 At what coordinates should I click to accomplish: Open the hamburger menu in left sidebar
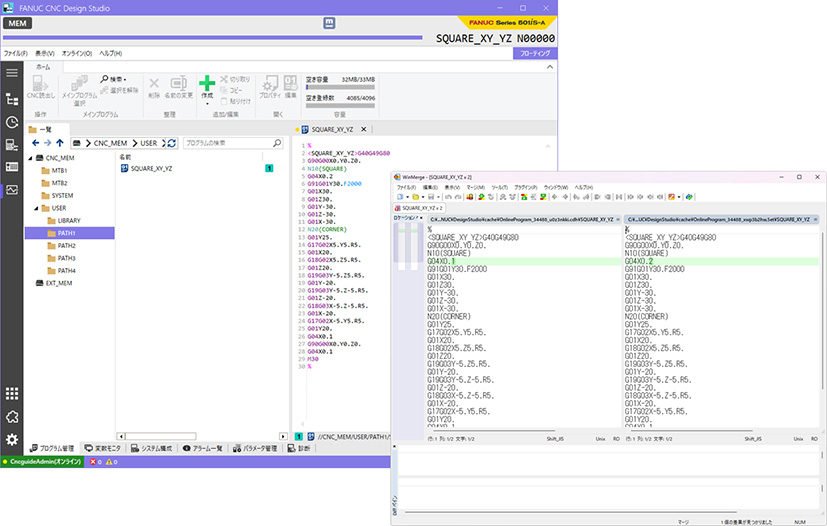[x=12, y=72]
